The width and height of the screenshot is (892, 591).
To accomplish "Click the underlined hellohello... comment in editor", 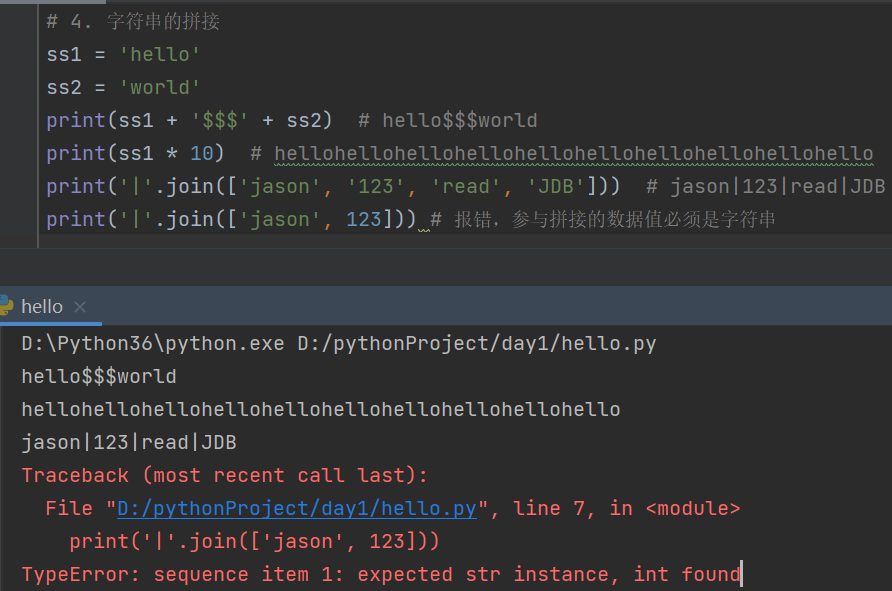I will point(573,154).
